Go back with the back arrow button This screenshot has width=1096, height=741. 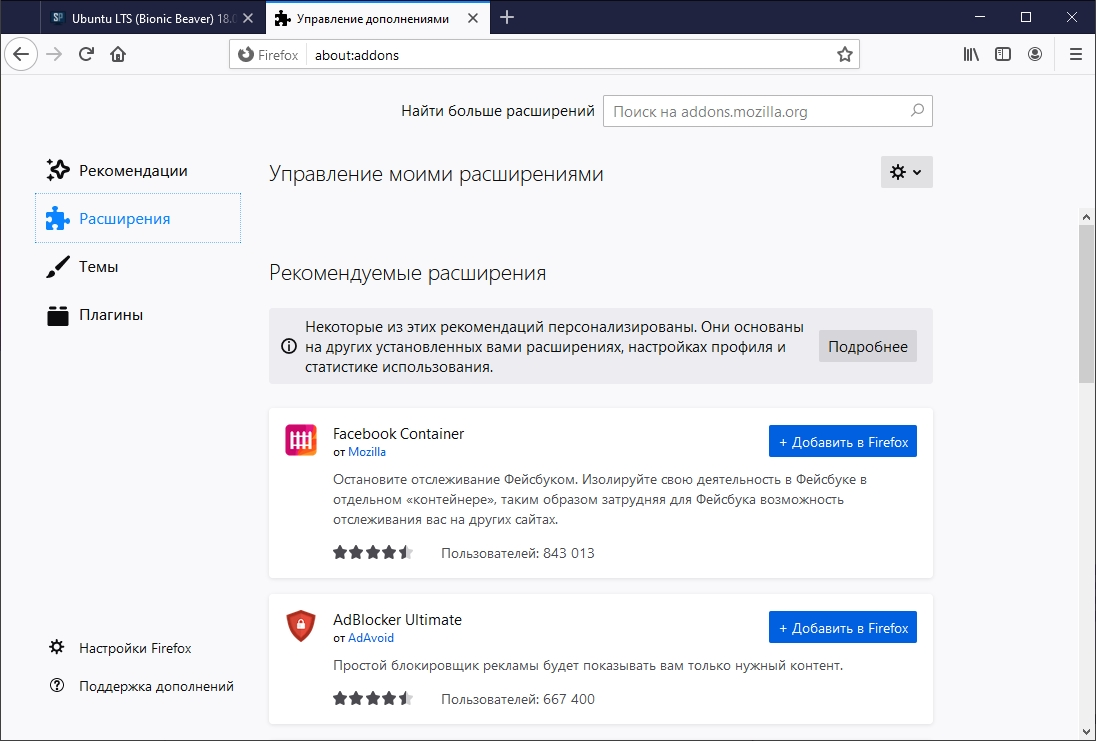pyautogui.click(x=21, y=55)
